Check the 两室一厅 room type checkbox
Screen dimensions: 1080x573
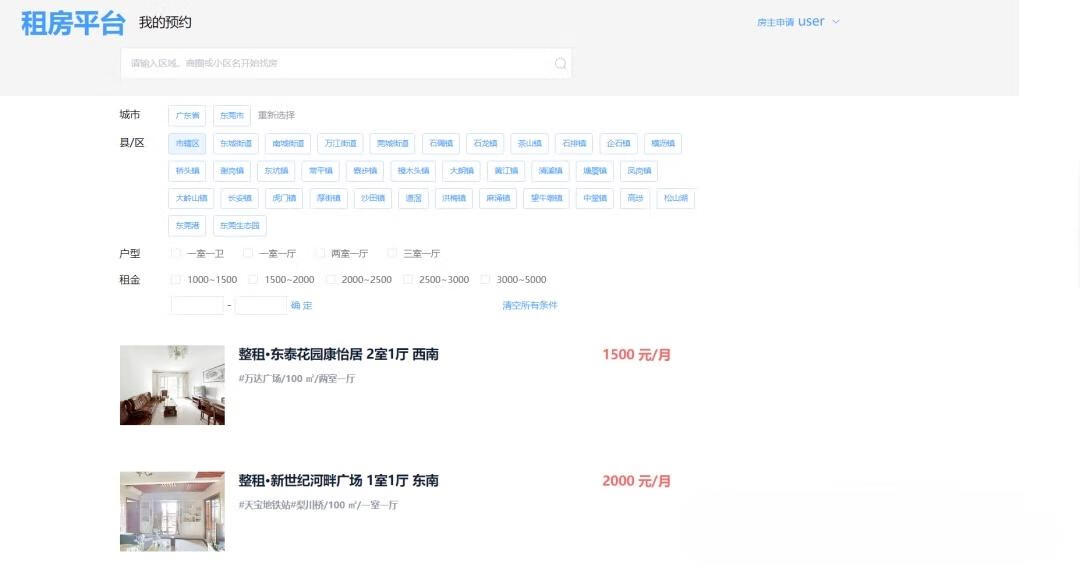320,254
